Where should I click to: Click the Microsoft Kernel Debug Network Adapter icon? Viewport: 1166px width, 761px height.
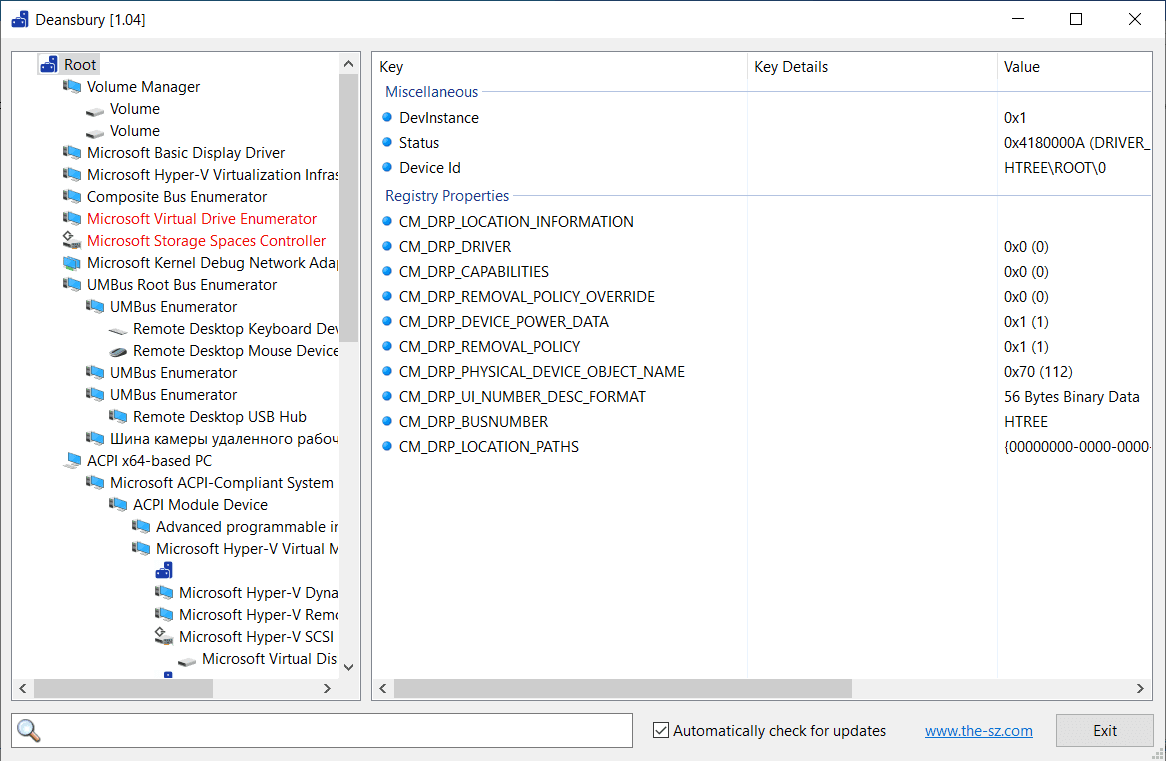(x=72, y=263)
